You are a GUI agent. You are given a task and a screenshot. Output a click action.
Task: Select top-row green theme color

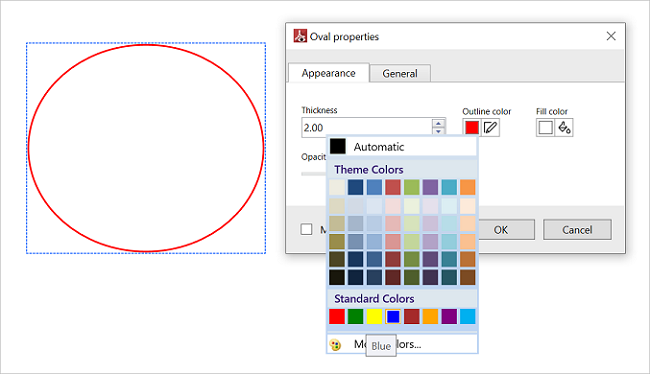pyautogui.click(x=412, y=187)
